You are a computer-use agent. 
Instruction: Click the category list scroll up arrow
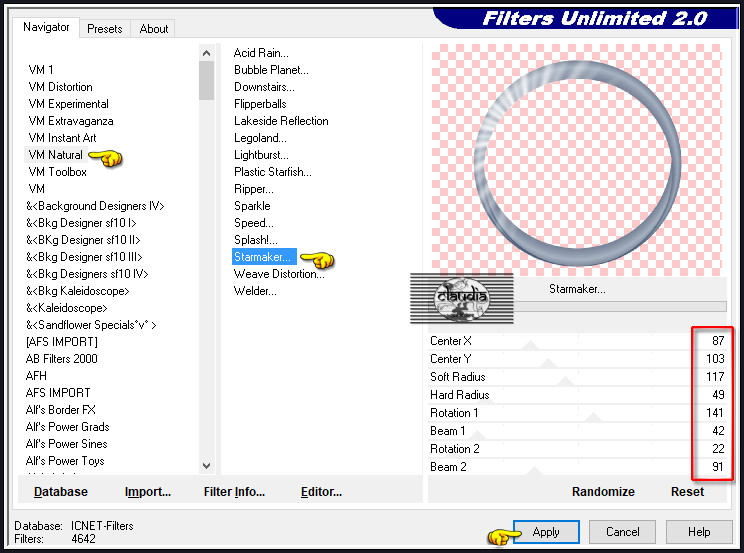point(206,53)
